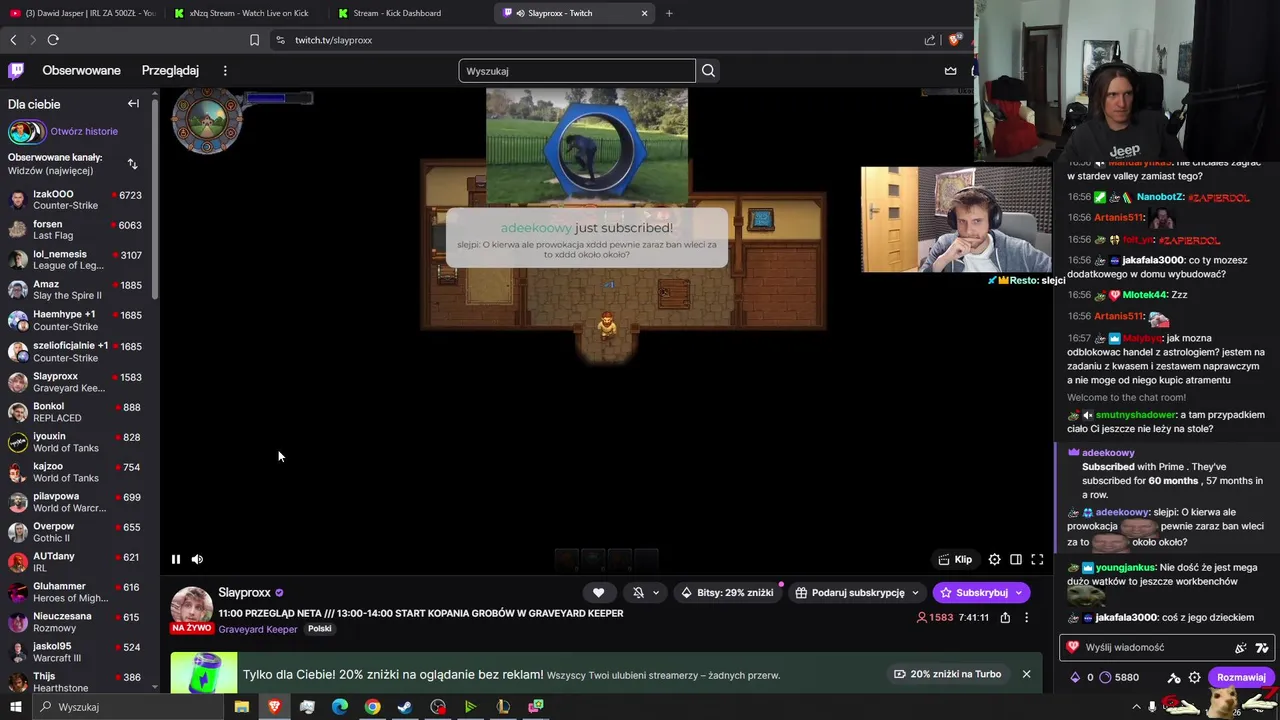
Task: Sort followed channels by viewers
Action: (132, 163)
